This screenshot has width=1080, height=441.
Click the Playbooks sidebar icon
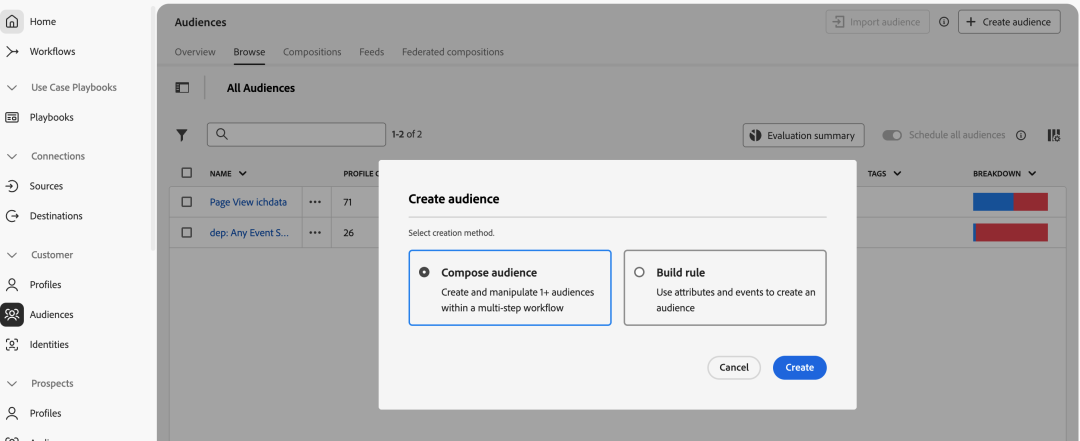pos(12,117)
